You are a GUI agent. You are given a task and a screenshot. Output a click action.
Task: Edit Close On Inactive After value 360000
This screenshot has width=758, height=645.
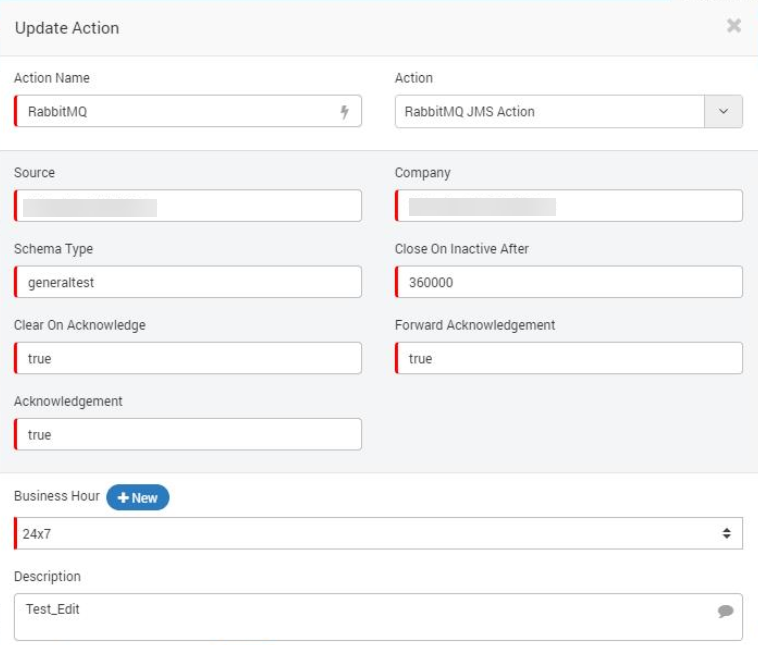tap(568, 282)
